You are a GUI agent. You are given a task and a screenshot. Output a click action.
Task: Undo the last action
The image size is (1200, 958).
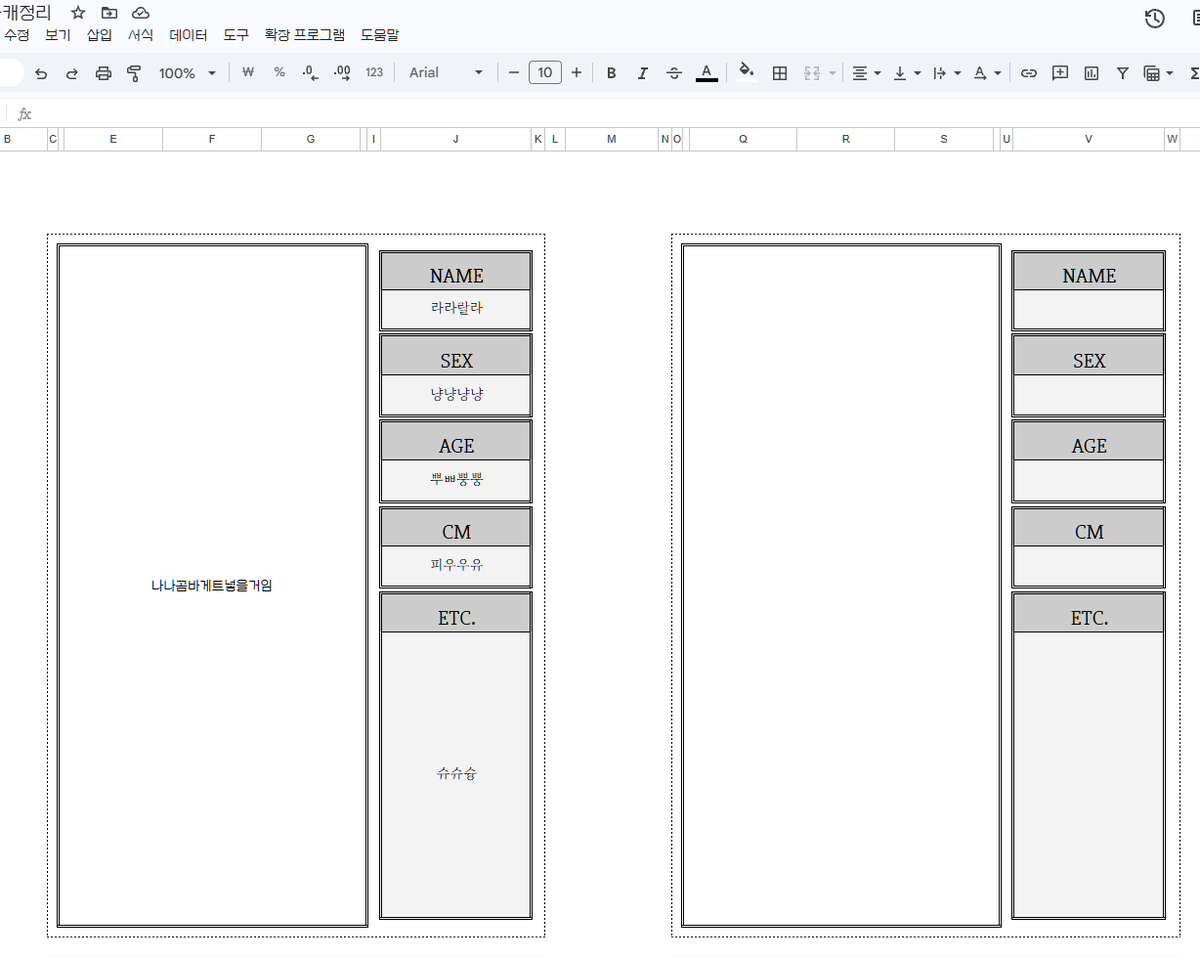[x=41, y=73]
